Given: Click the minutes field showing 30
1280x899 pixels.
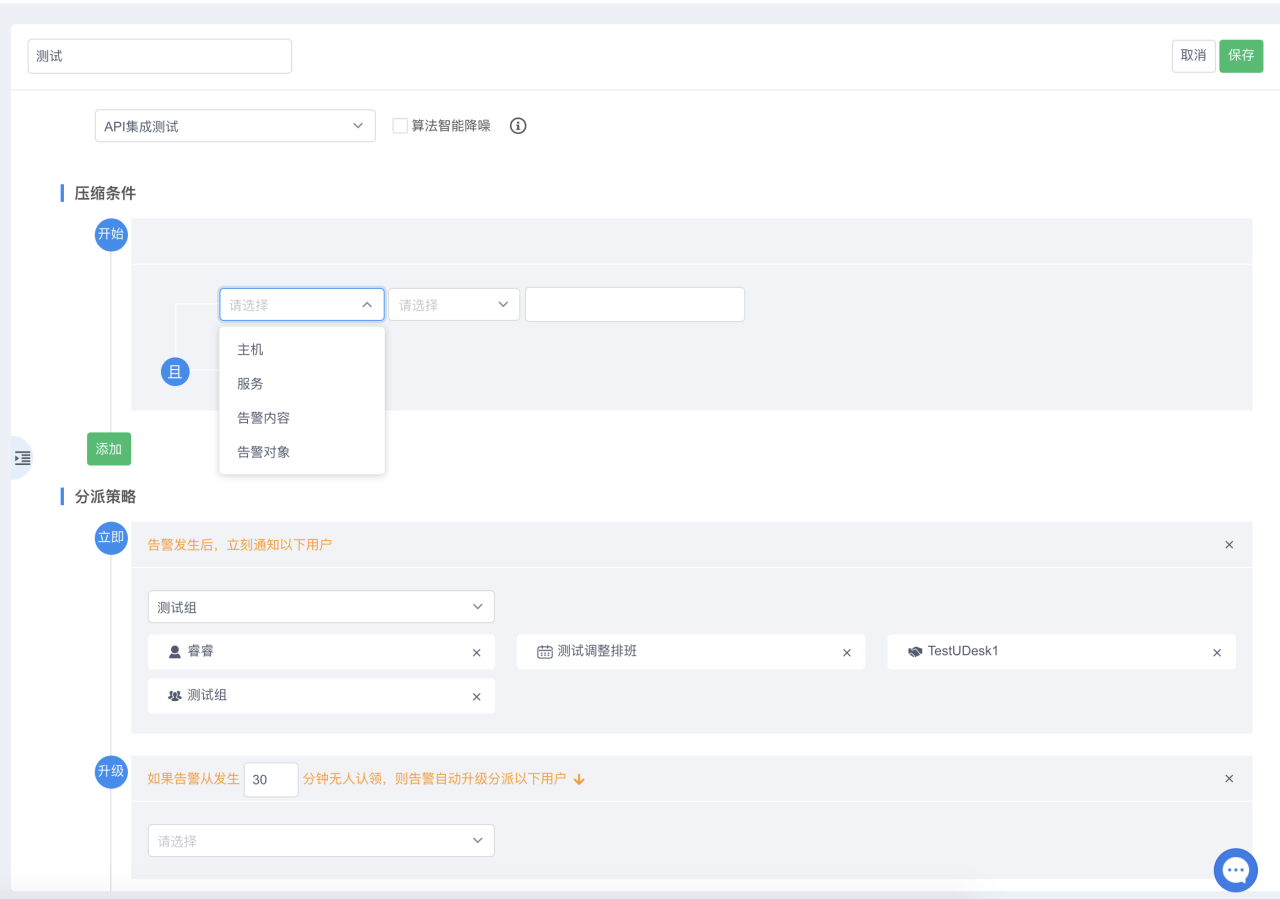Looking at the screenshot, I should [271, 780].
